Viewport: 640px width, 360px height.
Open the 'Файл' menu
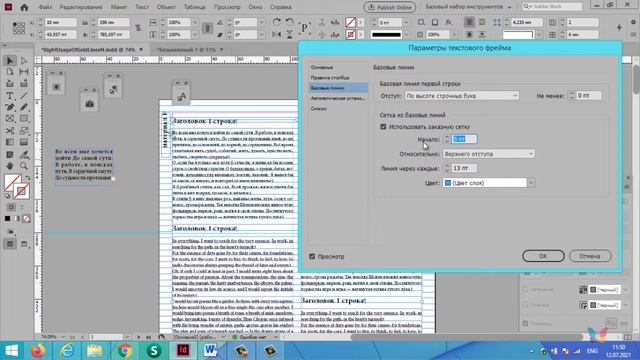point(45,7)
